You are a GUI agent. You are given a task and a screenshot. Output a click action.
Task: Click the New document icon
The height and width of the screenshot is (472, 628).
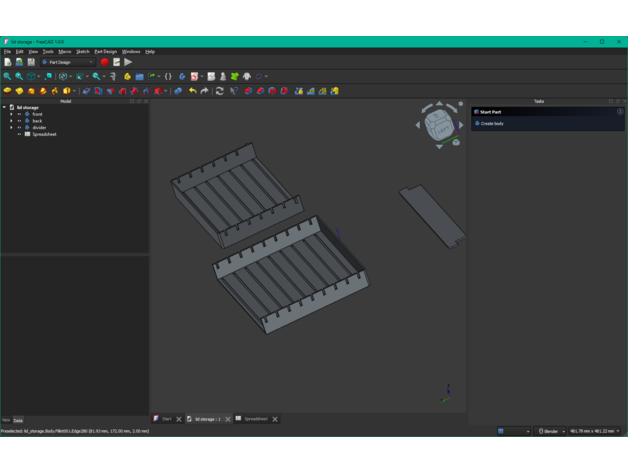[8, 62]
